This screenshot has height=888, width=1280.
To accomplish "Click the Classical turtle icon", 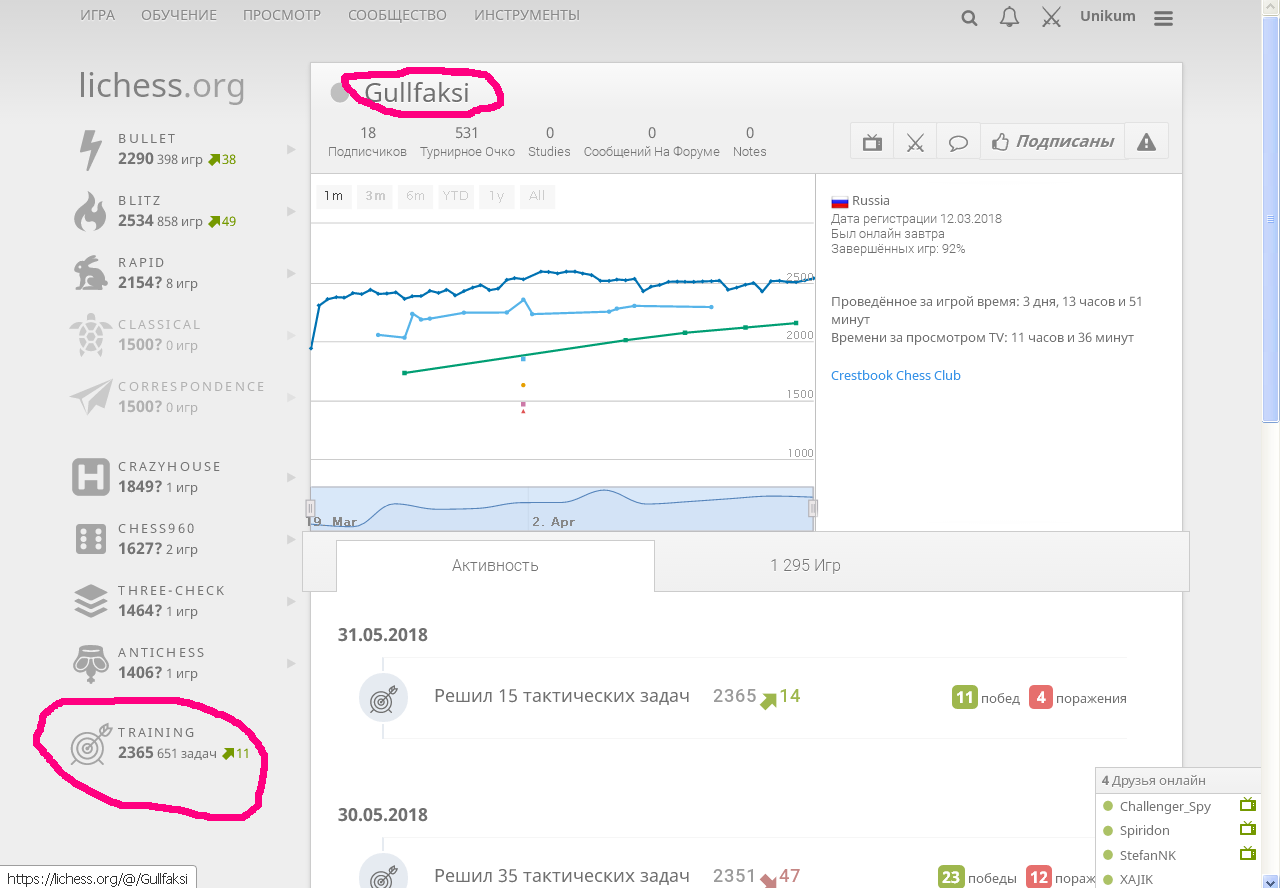I will (x=90, y=335).
